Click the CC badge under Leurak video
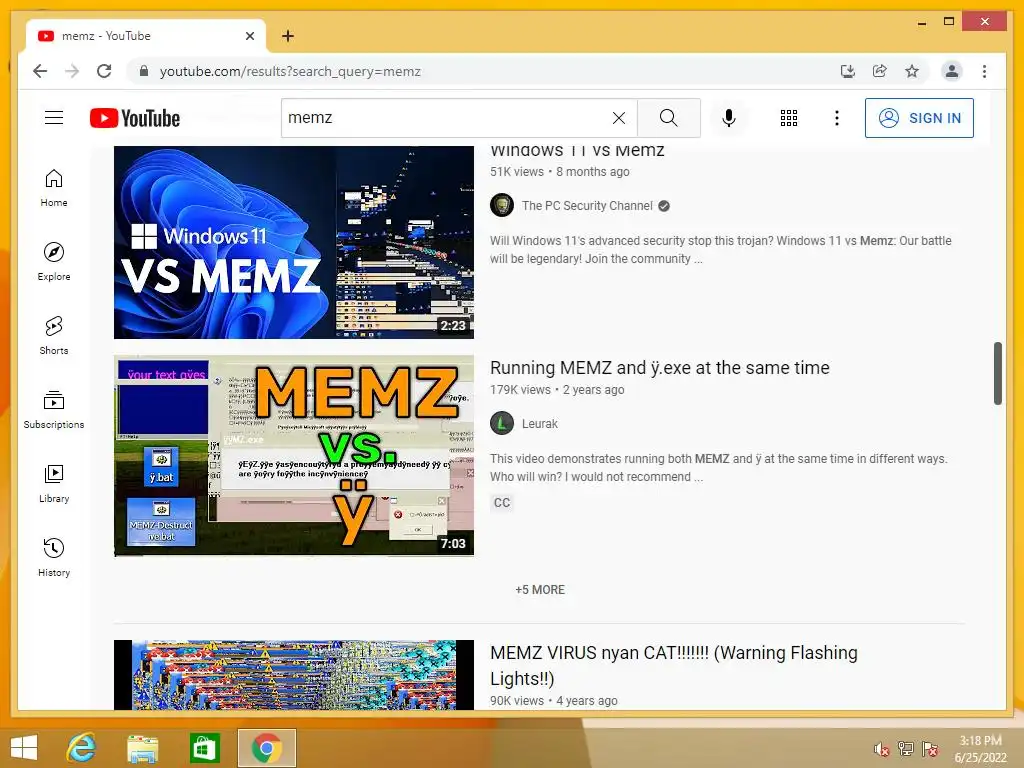This screenshot has height=768, width=1024. [x=502, y=503]
